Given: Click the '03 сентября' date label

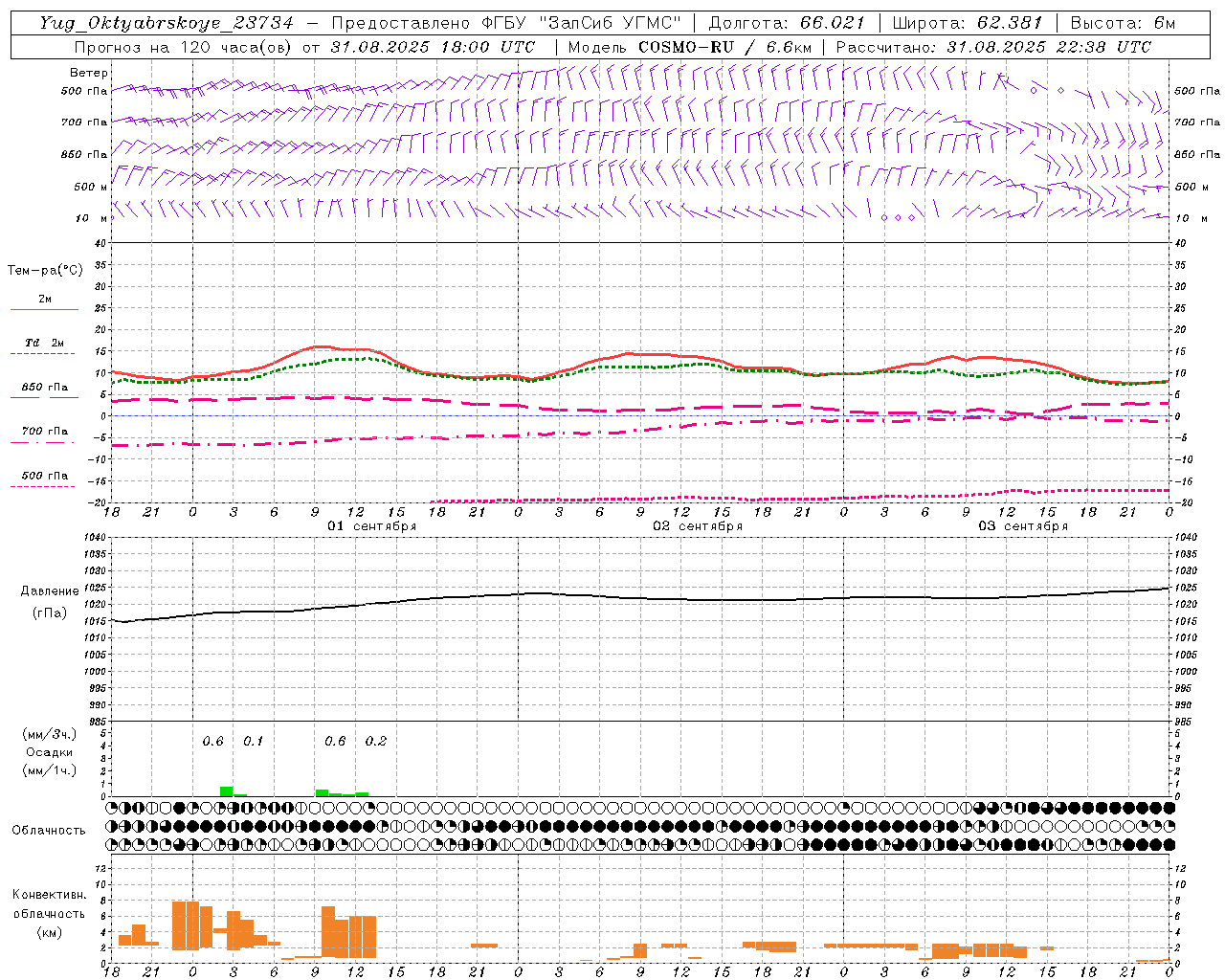Looking at the screenshot, I should [x=1023, y=526].
